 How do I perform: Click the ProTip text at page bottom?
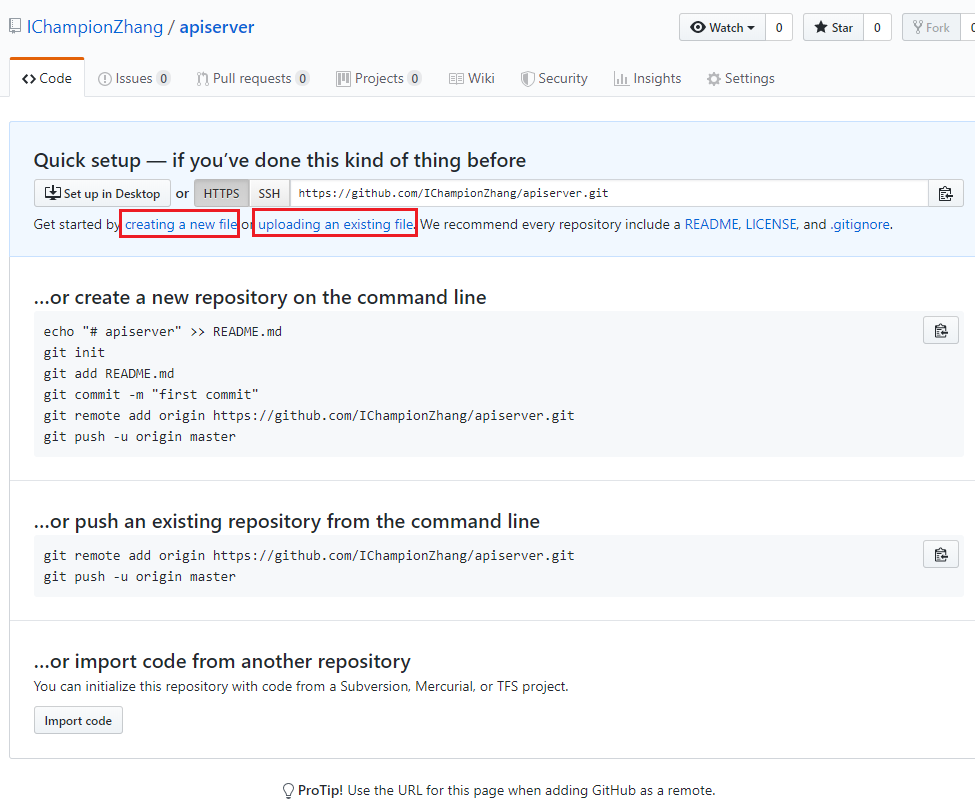coord(499,790)
